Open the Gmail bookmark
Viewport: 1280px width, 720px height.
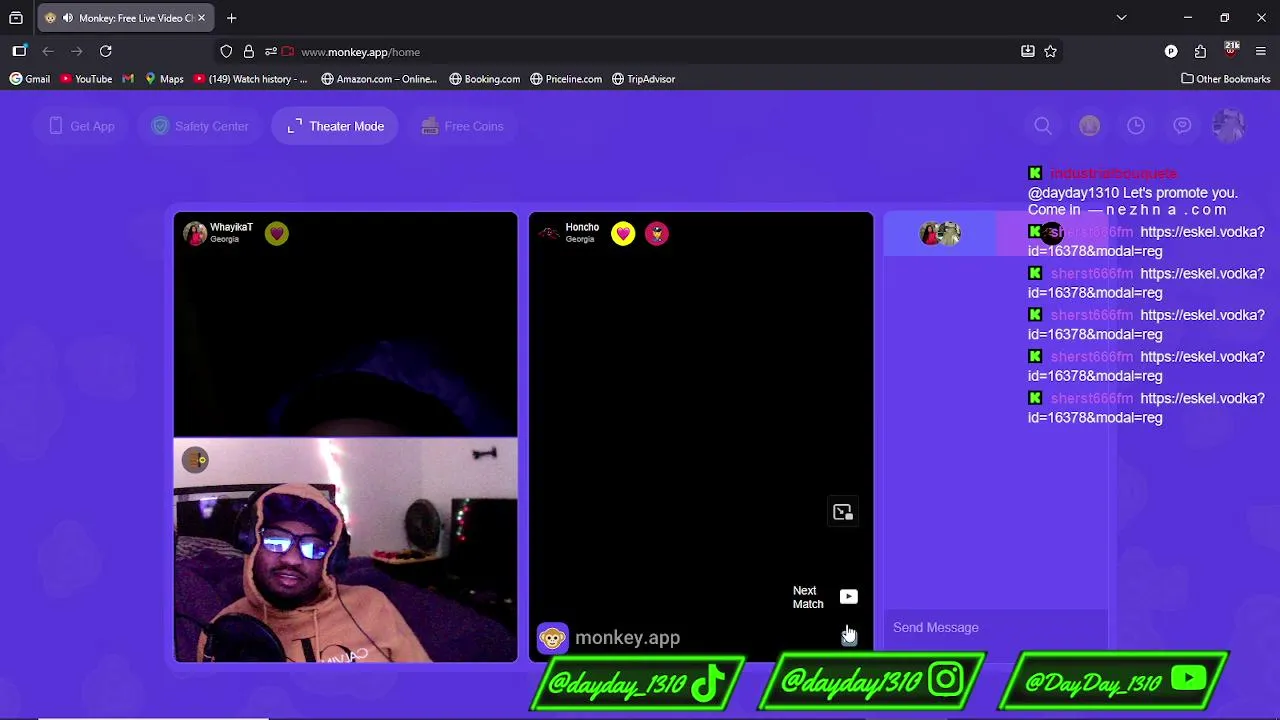click(30, 79)
